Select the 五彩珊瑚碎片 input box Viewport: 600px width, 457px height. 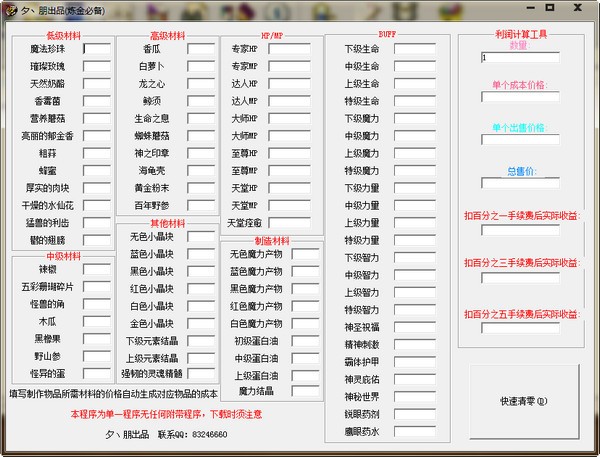point(97,287)
